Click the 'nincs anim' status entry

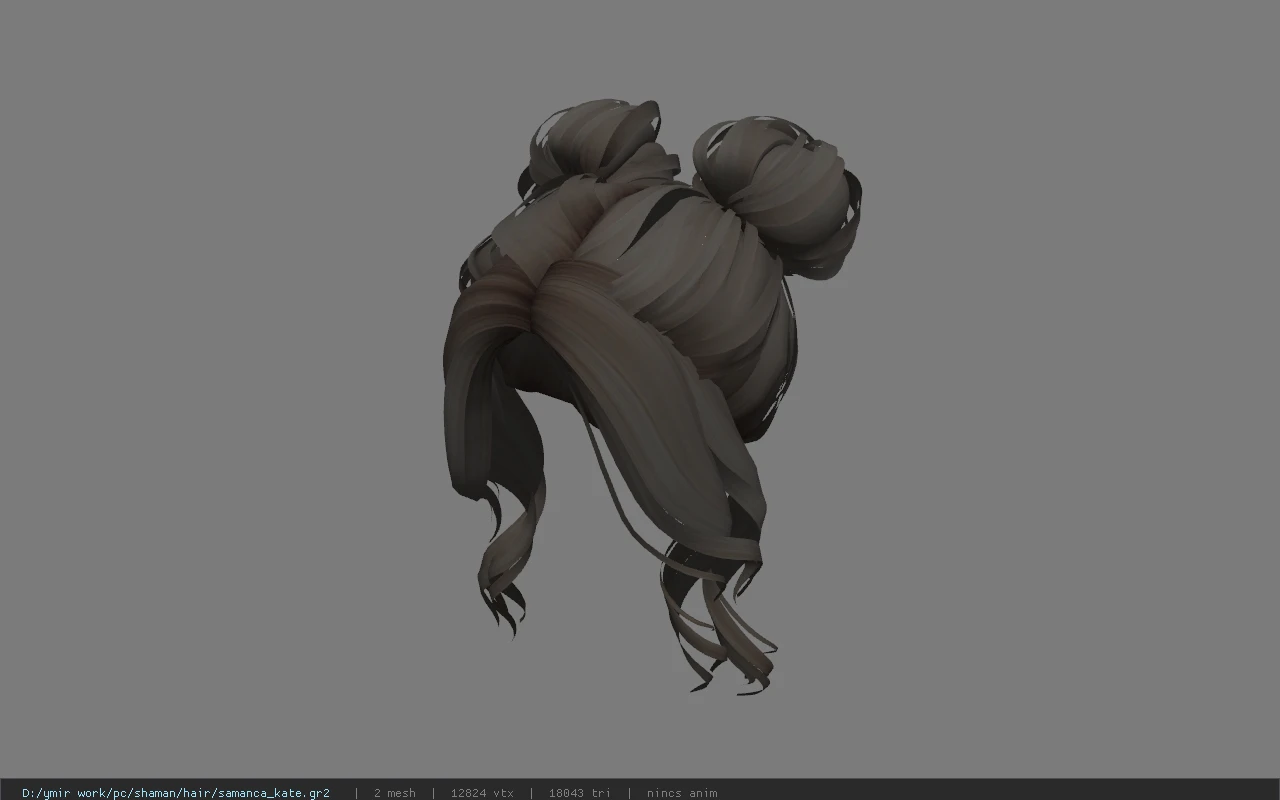pyautogui.click(x=682, y=793)
